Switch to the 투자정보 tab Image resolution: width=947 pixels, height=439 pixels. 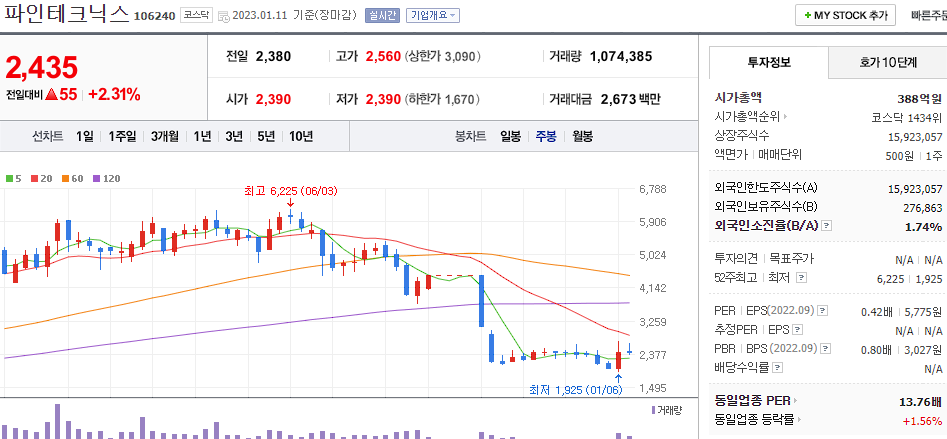click(769, 62)
